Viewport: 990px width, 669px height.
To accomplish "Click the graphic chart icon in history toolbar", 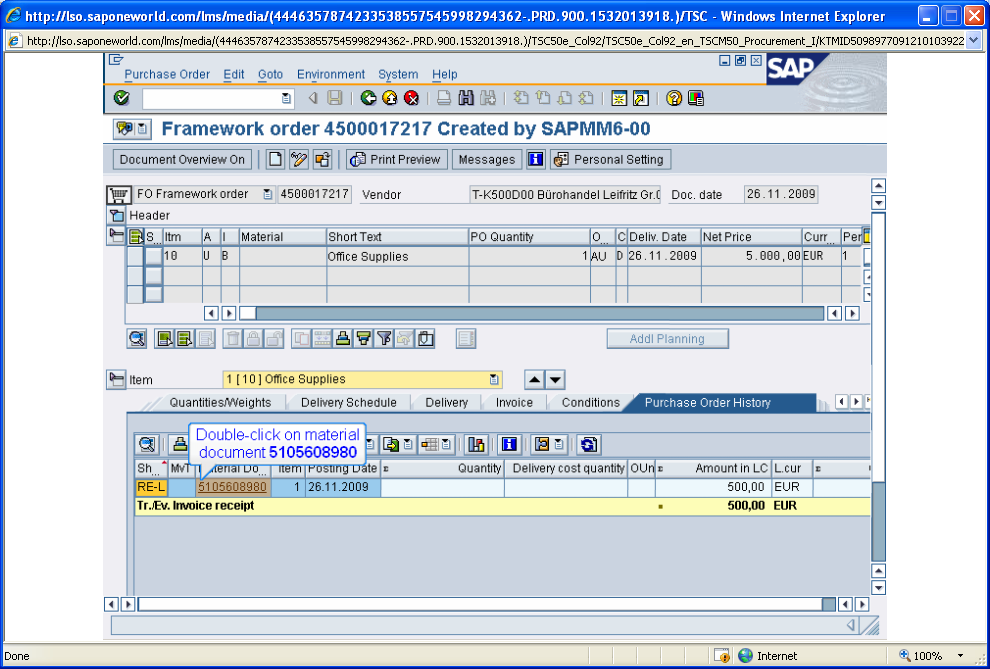I will [x=476, y=444].
